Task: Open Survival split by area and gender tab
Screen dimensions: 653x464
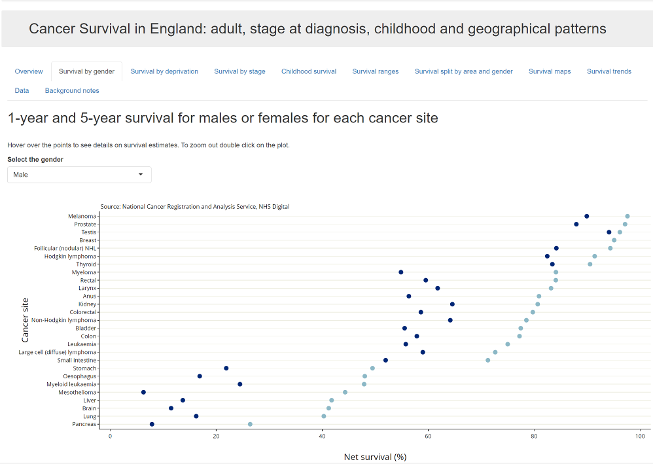Action: pos(464,71)
